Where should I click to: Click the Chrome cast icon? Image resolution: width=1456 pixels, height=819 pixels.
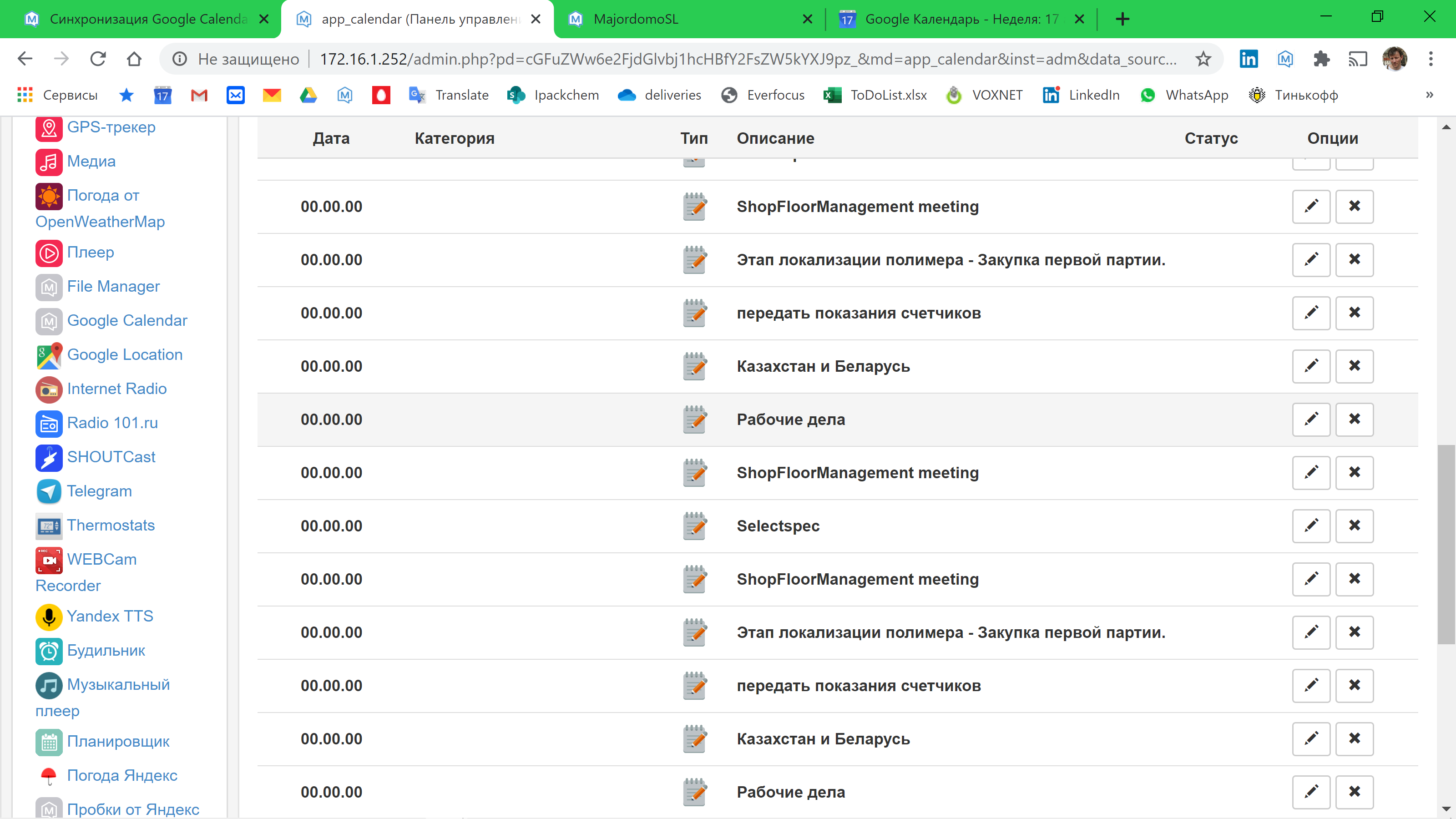point(1358,59)
